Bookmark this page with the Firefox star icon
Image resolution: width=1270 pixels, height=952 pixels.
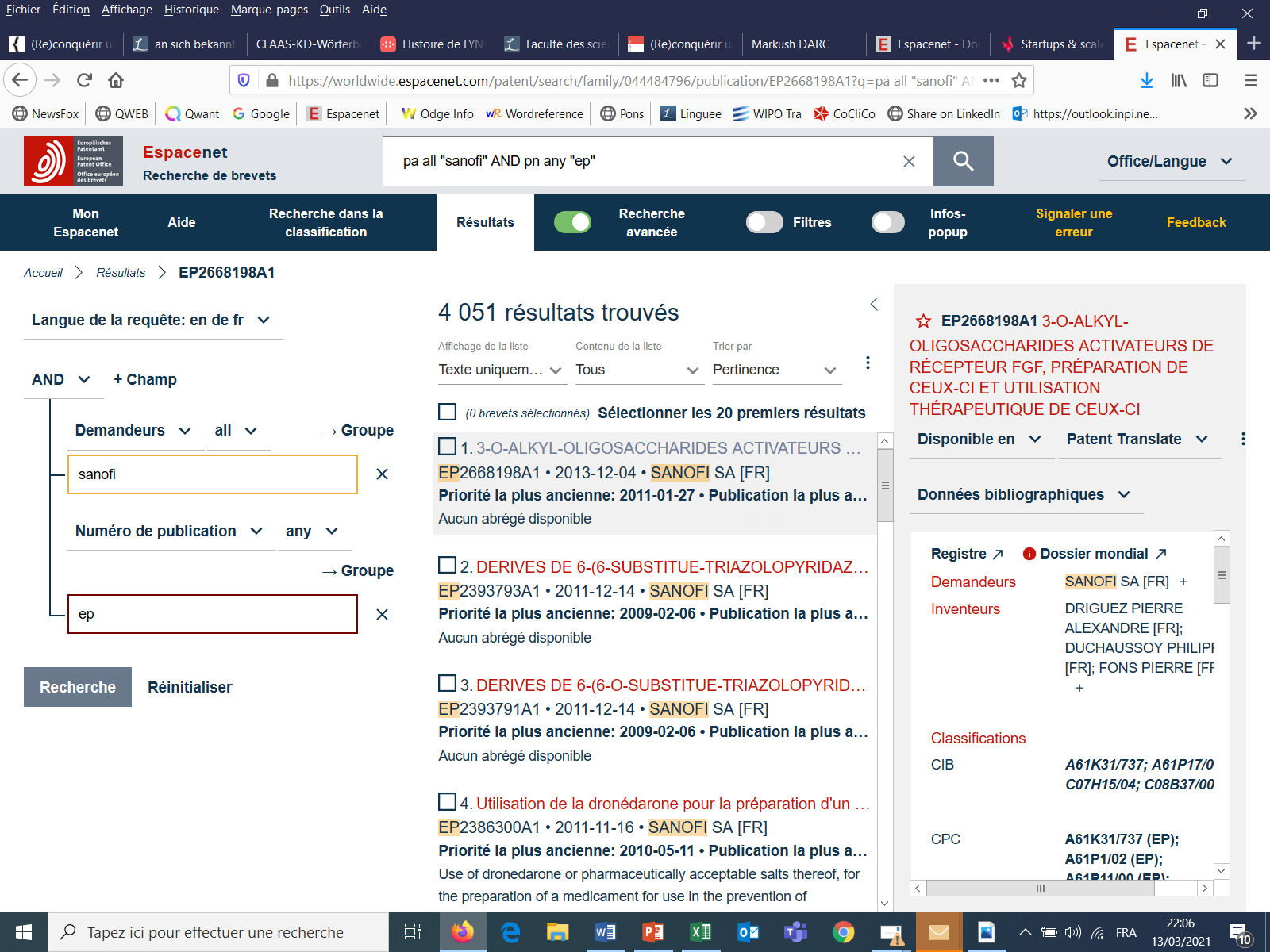[x=1019, y=80]
